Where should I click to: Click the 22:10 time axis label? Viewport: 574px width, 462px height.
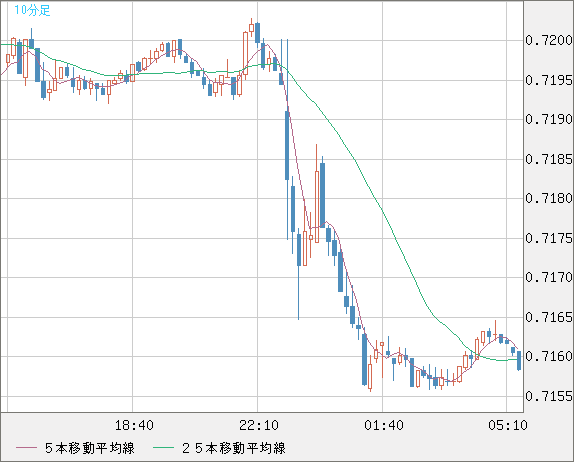click(x=259, y=425)
